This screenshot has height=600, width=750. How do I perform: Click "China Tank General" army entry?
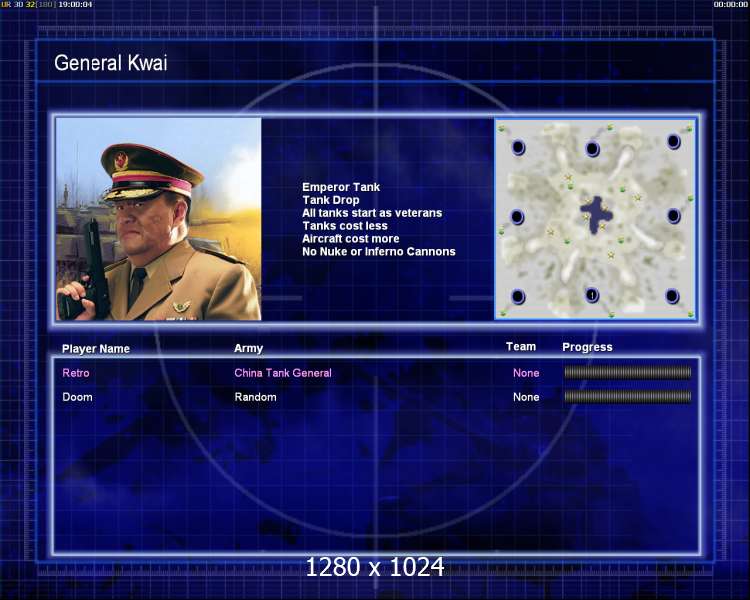(283, 373)
